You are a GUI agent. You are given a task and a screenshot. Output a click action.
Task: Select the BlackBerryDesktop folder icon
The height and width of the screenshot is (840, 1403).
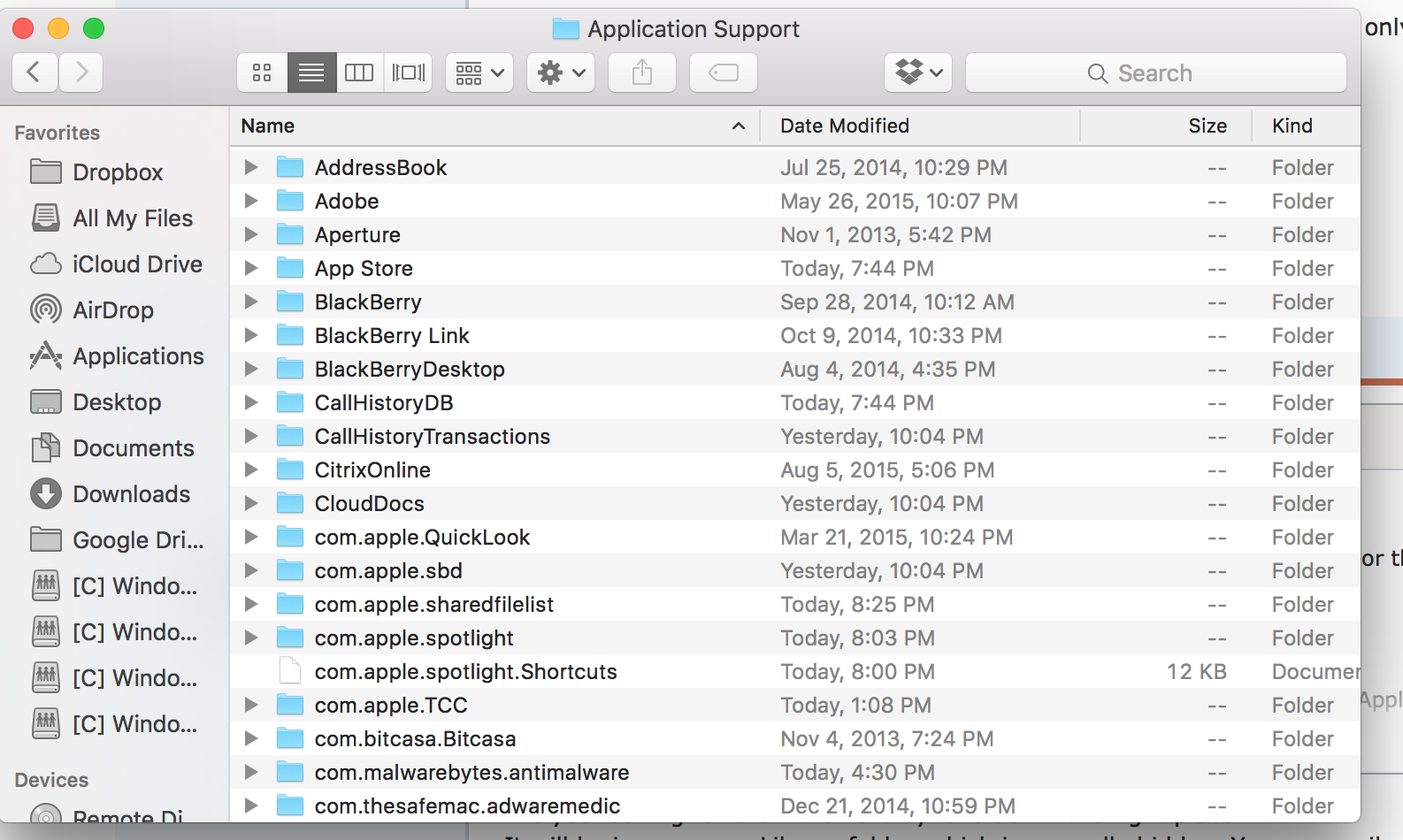(290, 369)
